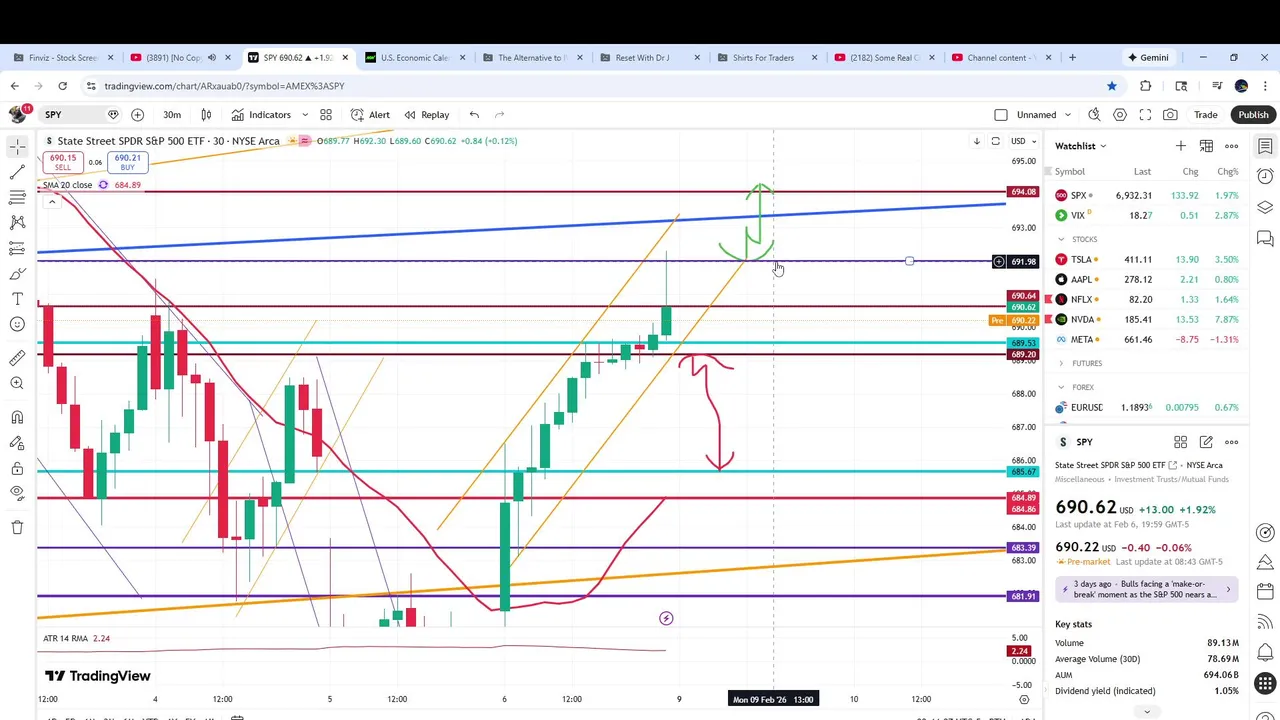Open indicator templates grid icon
The height and width of the screenshot is (720, 1280).
tap(326, 115)
